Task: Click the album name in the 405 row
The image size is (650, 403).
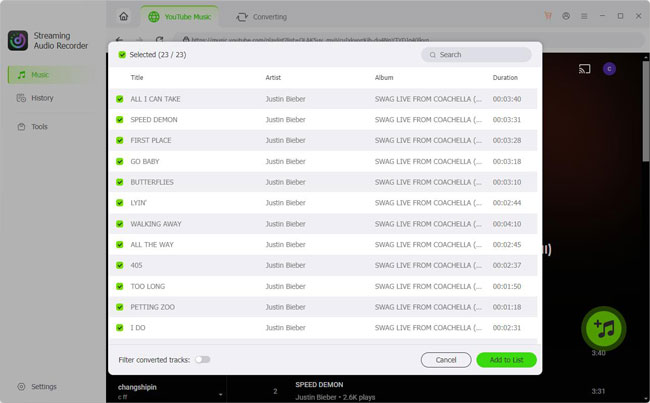Action: click(428, 265)
